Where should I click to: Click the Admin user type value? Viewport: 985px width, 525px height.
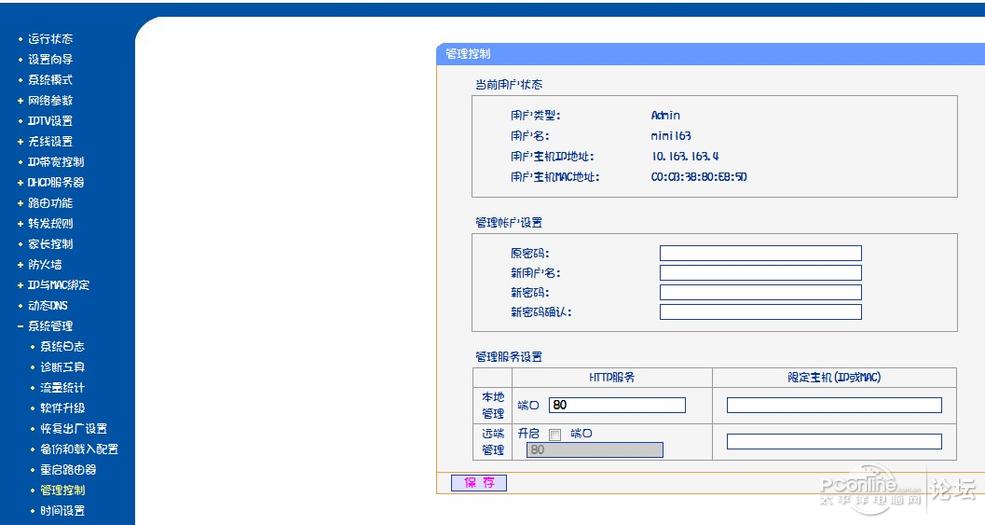665,115
